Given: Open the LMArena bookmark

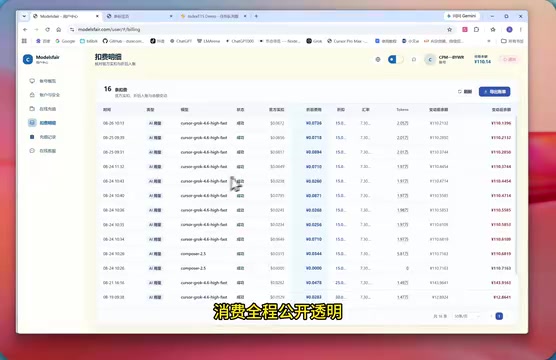Looking at the screenshot, I should [x=208, y=41].
